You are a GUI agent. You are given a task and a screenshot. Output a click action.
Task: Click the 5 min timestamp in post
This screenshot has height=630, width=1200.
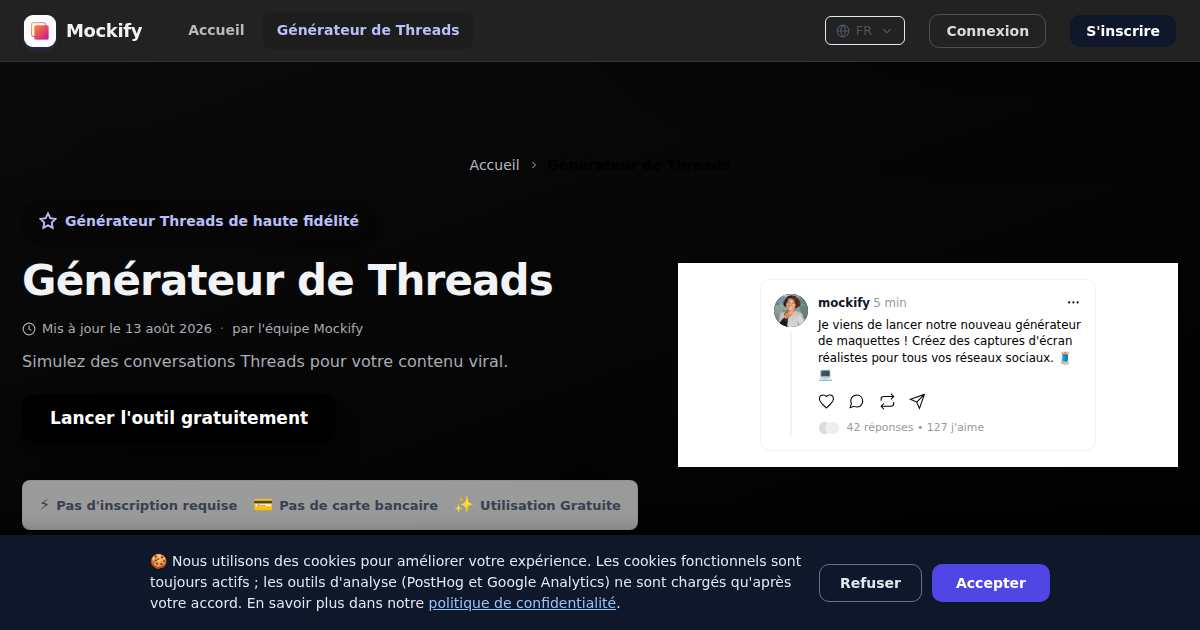(x=890, y=302)
